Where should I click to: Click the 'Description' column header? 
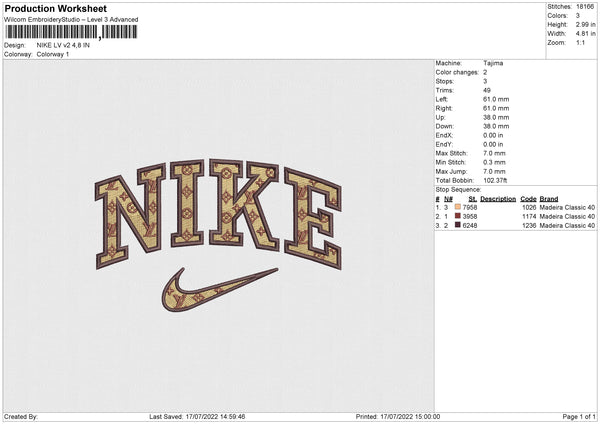point(498,199)
